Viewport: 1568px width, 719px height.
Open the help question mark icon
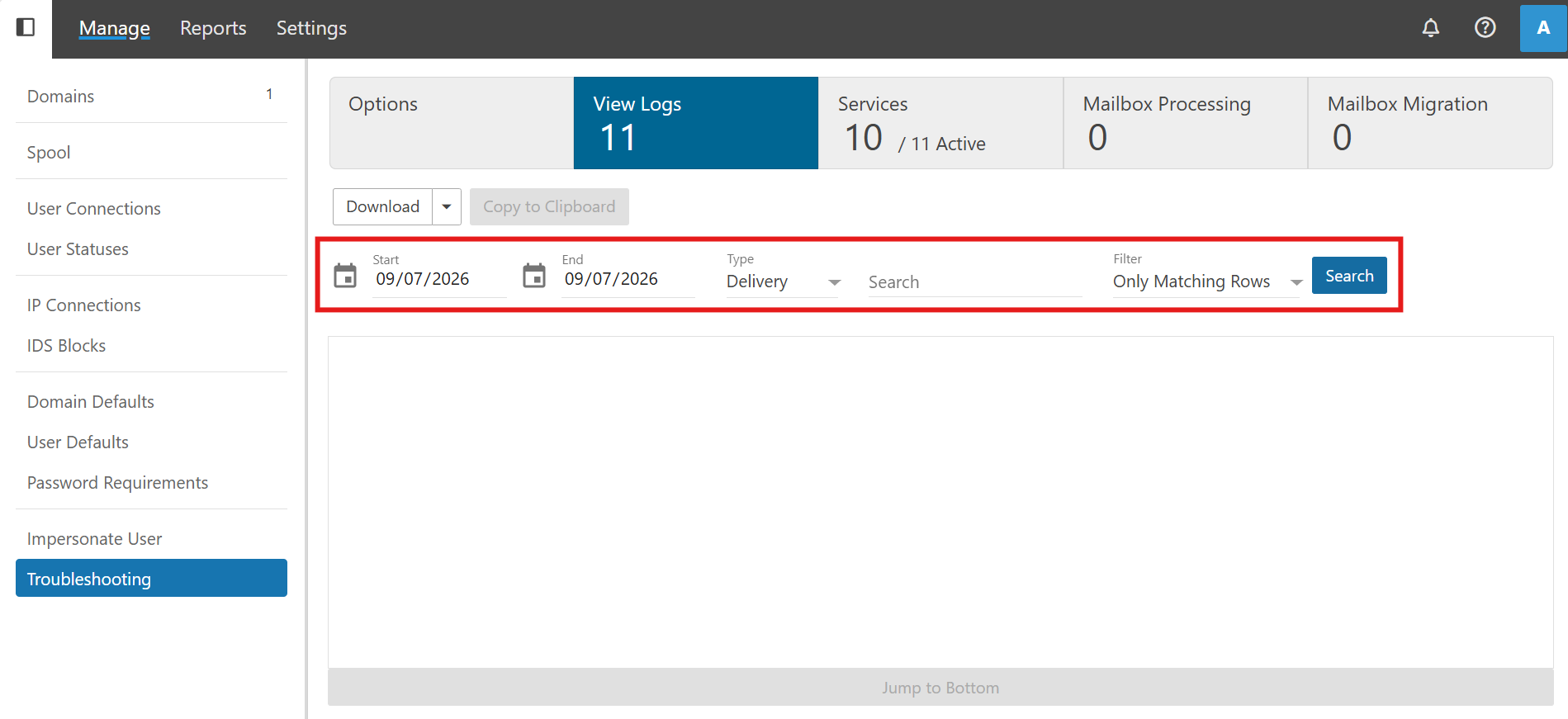[x=1485, y=28]
